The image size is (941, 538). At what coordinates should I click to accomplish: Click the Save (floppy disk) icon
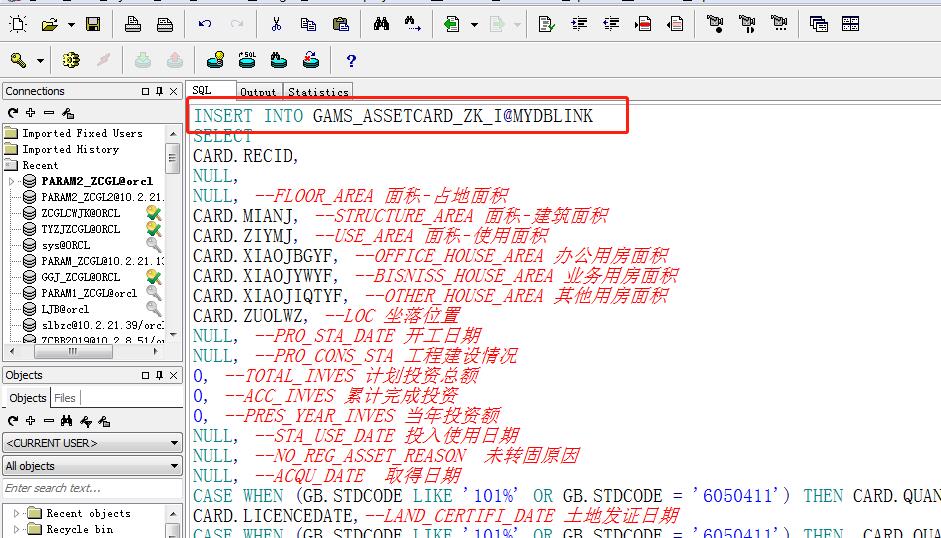click(93, 24)
